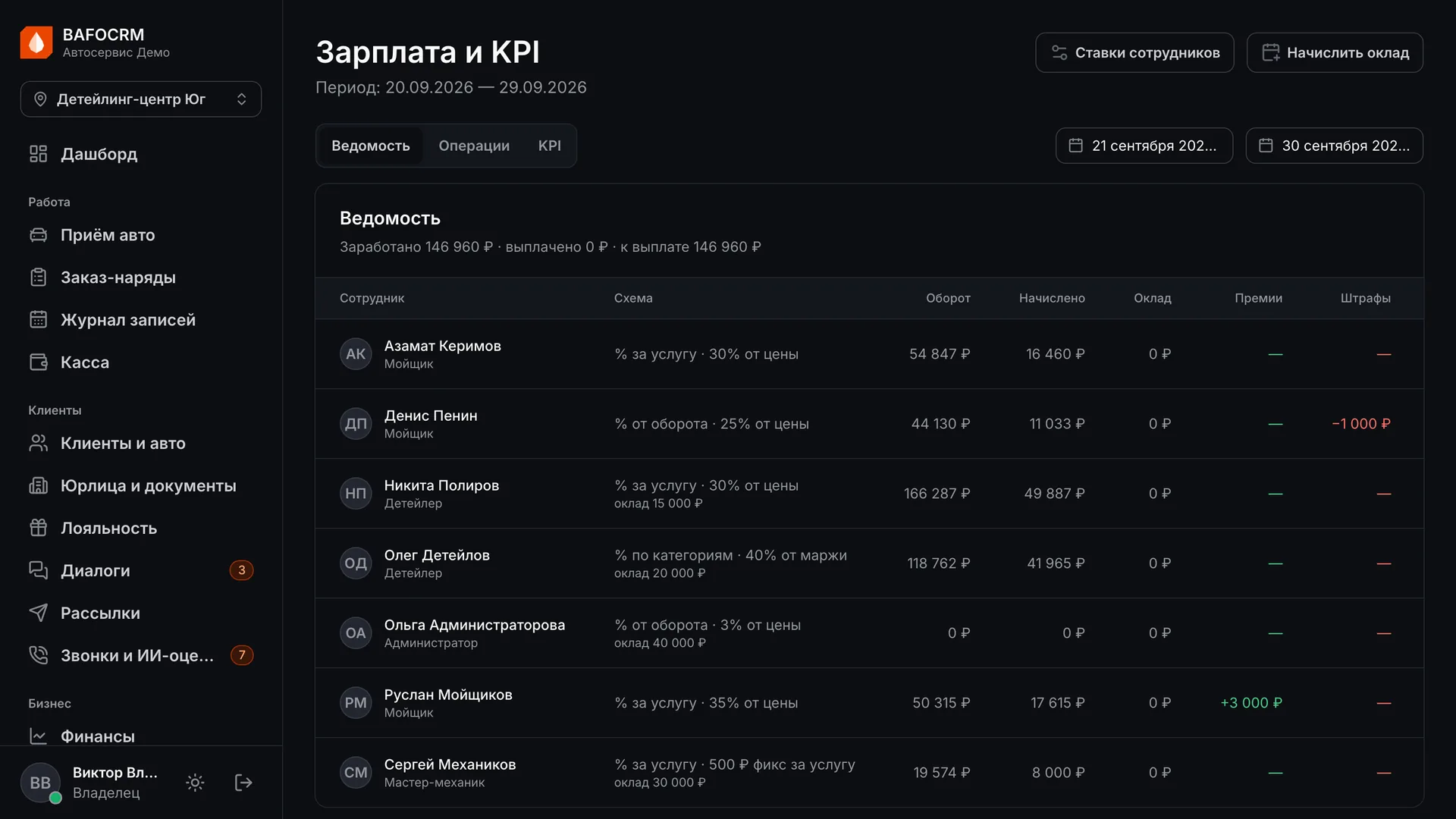Click the people icon for Клиенты и авто

pyautogui.click(x=38, y=444)
